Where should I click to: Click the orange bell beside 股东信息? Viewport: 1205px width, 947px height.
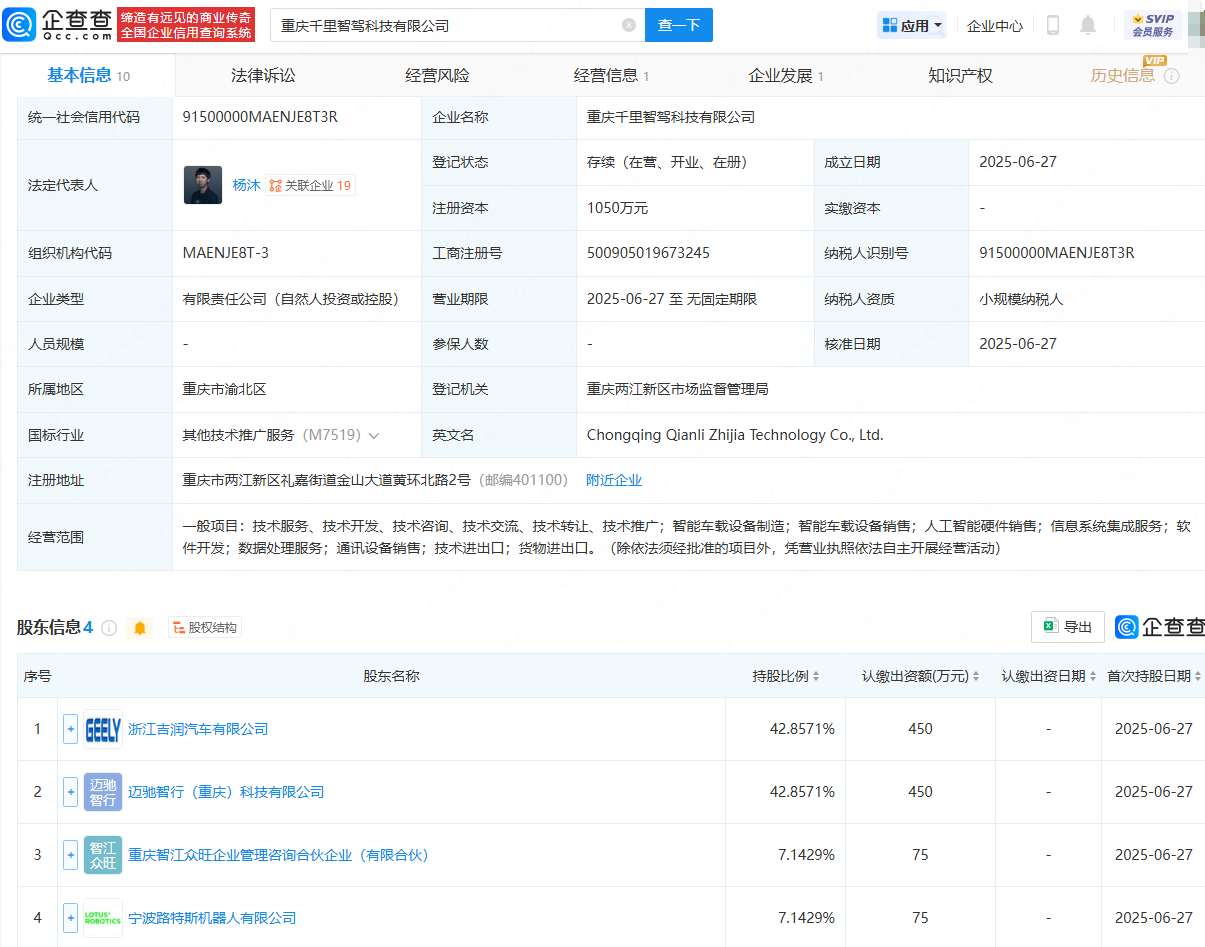pyautogui.click(x=140, y=628)
